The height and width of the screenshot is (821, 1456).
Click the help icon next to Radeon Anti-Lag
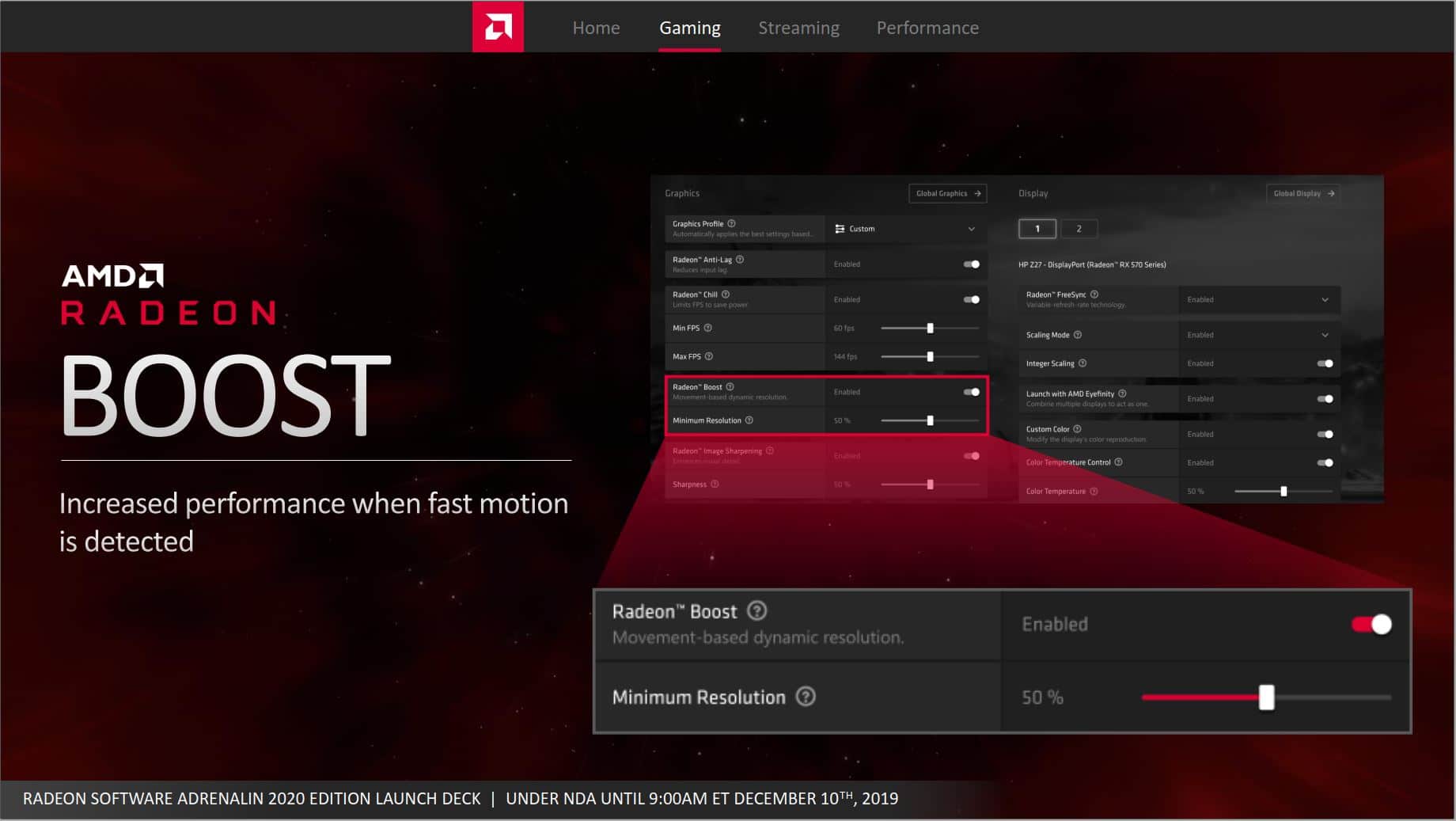click(x=740, y=260)
